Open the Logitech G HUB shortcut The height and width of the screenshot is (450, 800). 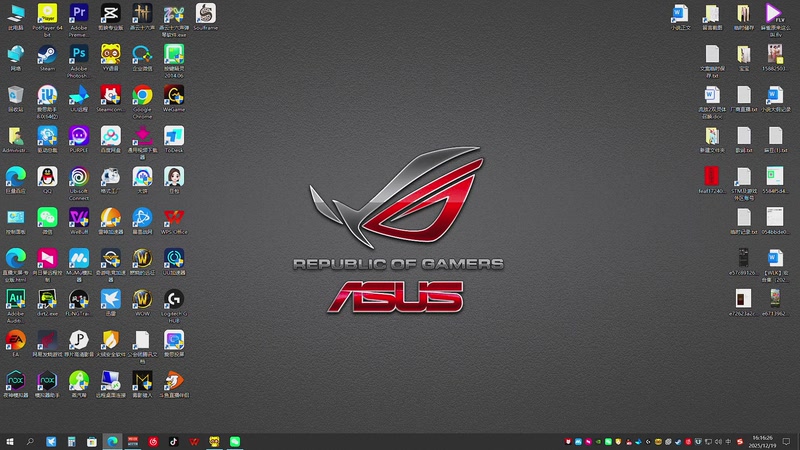pos(173,305)
